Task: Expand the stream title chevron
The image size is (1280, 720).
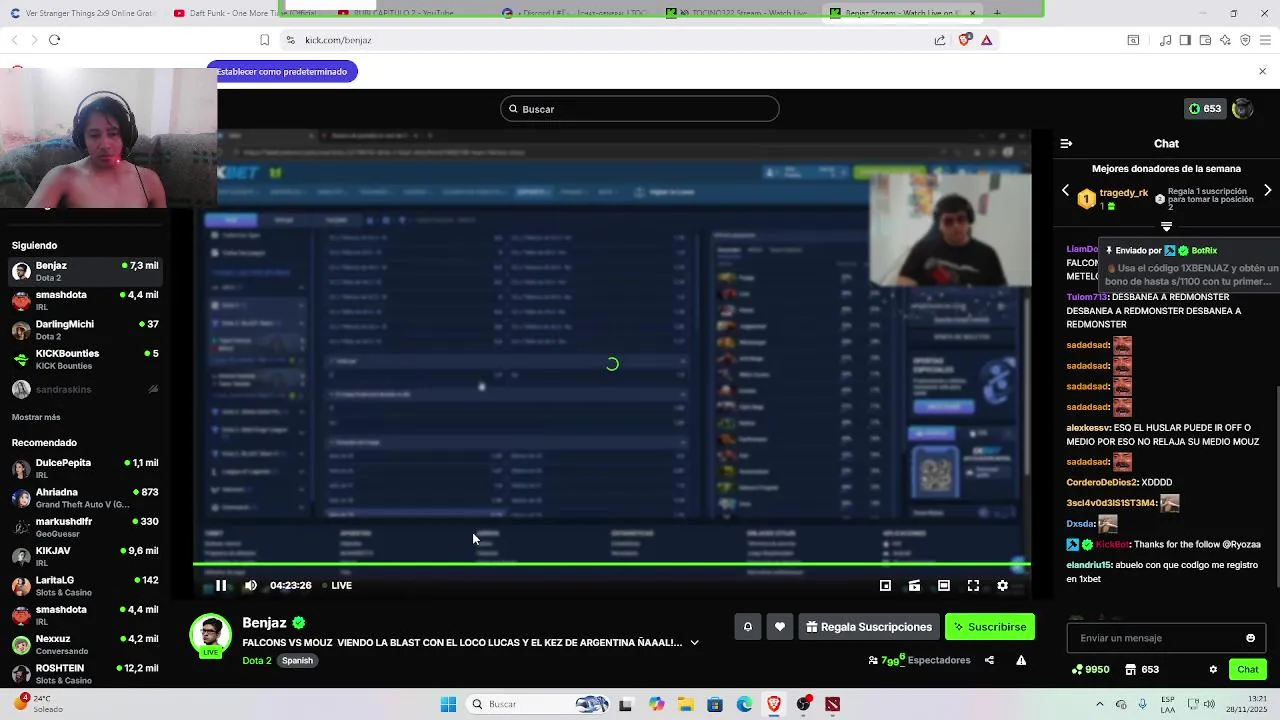Action: coord(694,643)
